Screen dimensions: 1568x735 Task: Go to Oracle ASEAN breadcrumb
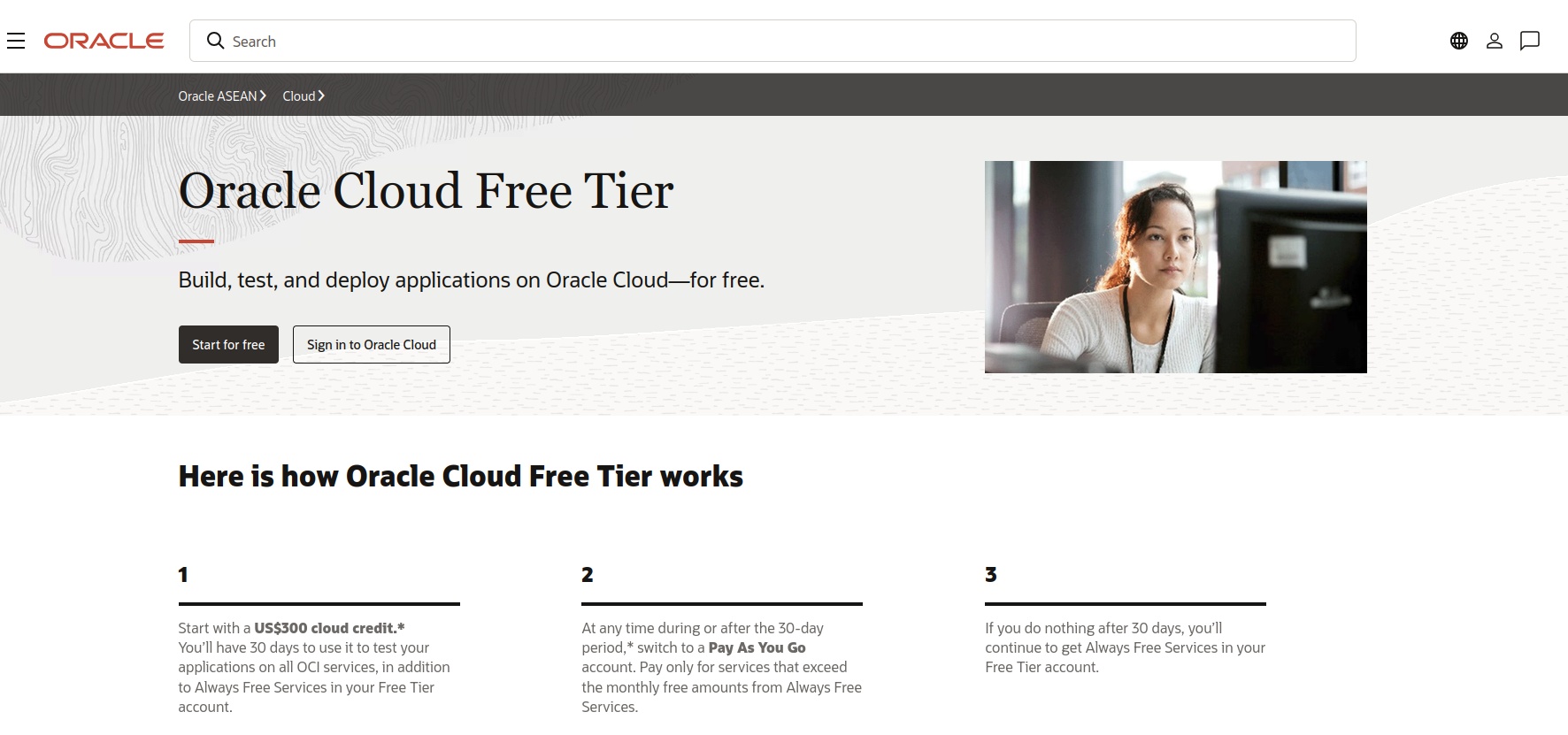pos(222,96)
